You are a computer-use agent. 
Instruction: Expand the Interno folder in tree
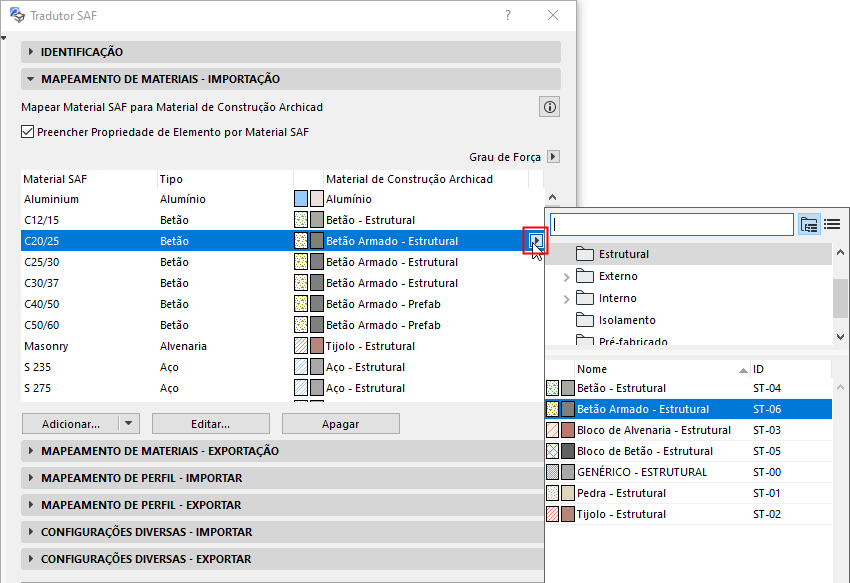coord(566,299)
